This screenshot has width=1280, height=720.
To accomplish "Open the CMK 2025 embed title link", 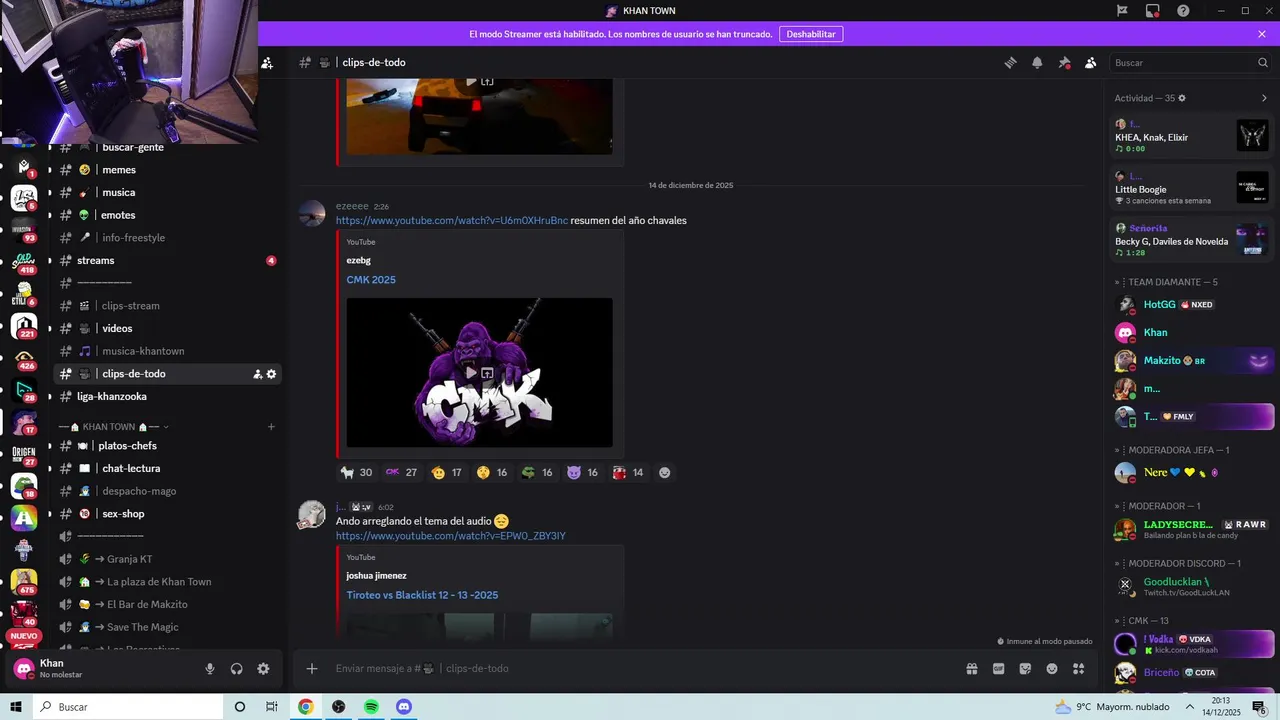I will point(371,280).
